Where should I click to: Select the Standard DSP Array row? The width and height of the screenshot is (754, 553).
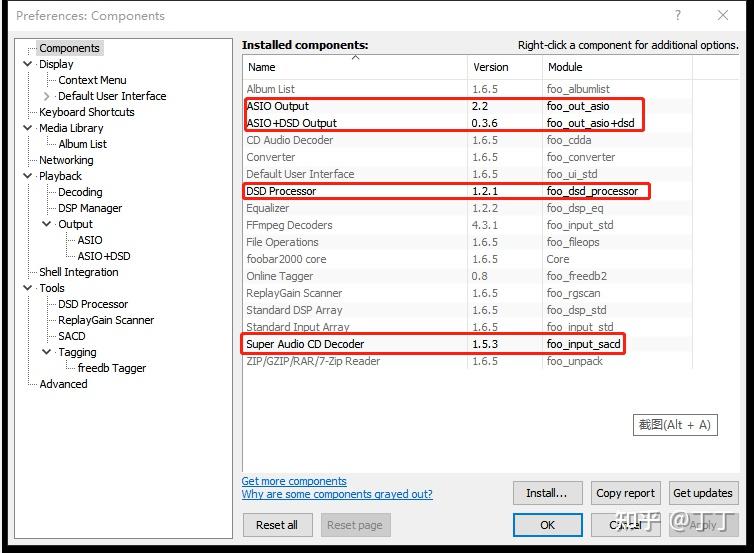pyautogui.click(x=467, y=310)
